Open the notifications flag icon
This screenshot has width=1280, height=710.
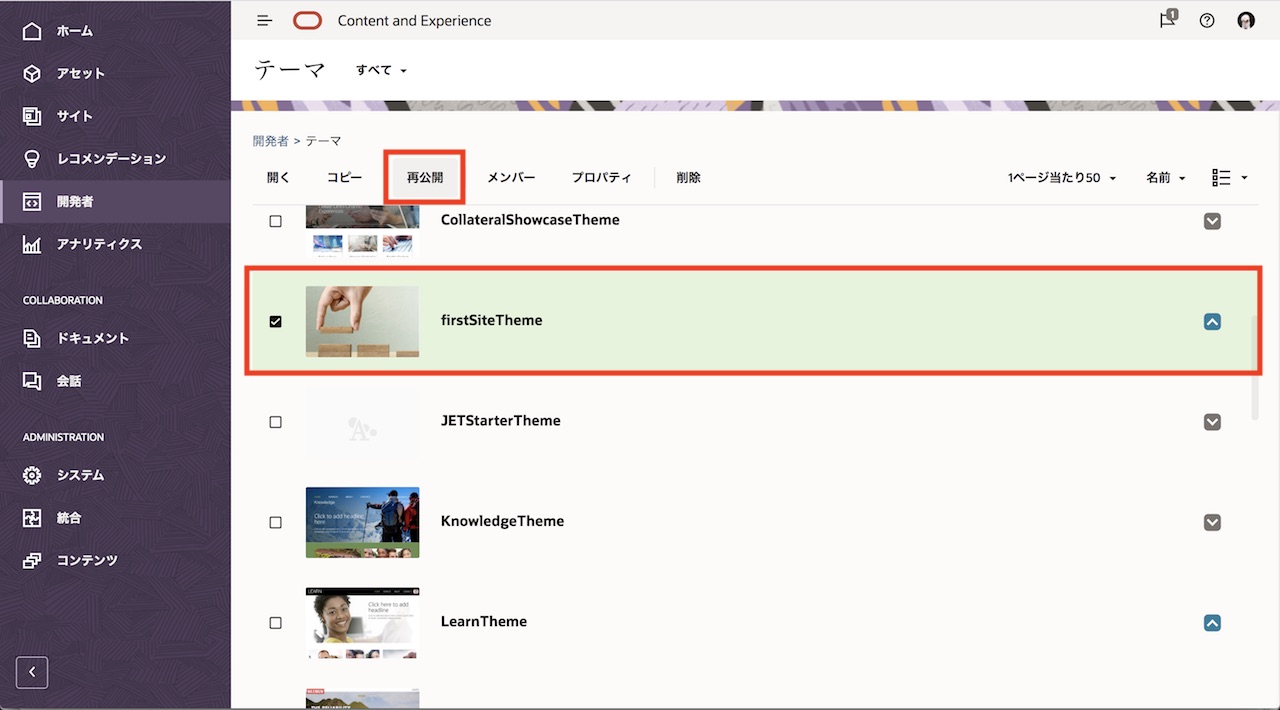1167,20
